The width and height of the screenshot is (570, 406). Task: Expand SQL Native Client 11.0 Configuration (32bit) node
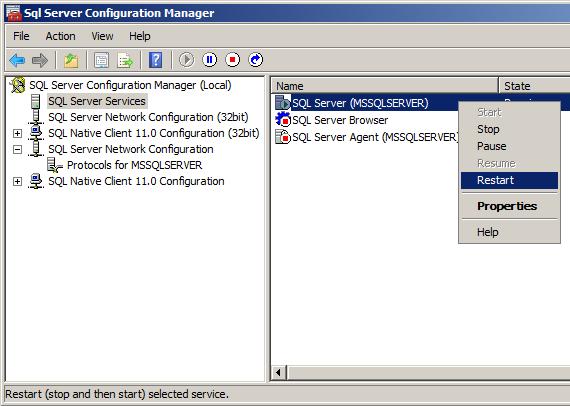(x=17, y=133)
